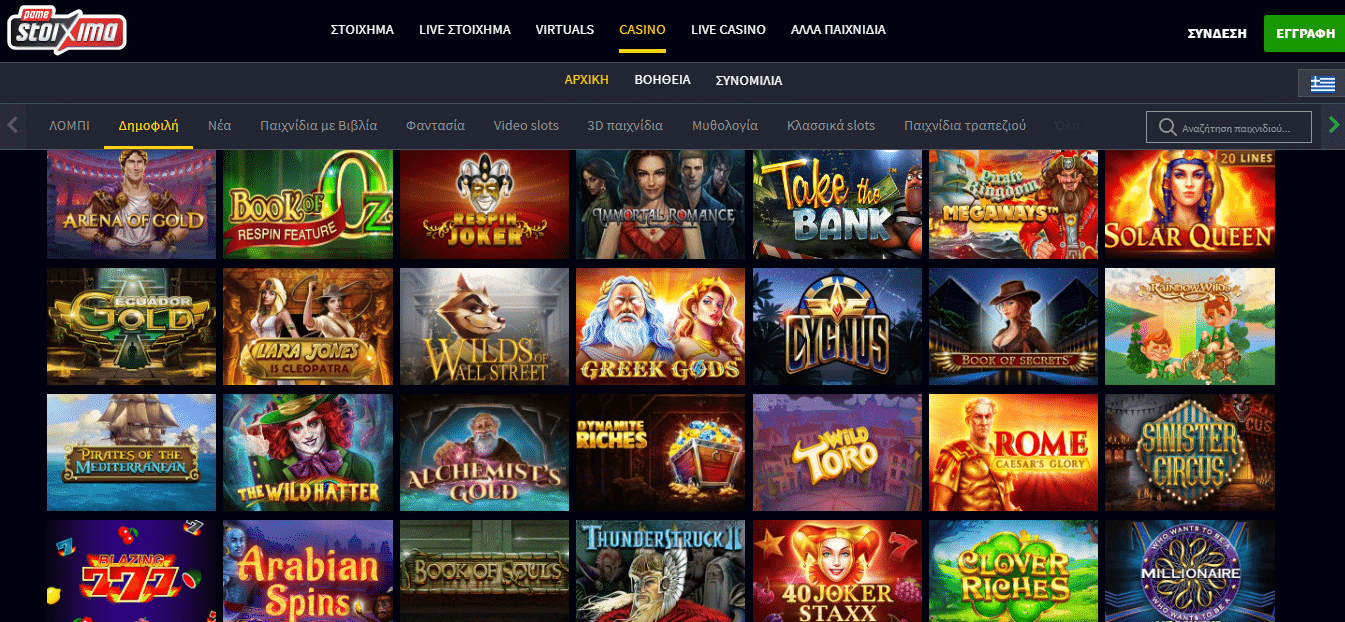Image resolution: width=1345 pixels, height=622 pixels.
Task: Open the Book of Oz game
Action: click(308, 204)
